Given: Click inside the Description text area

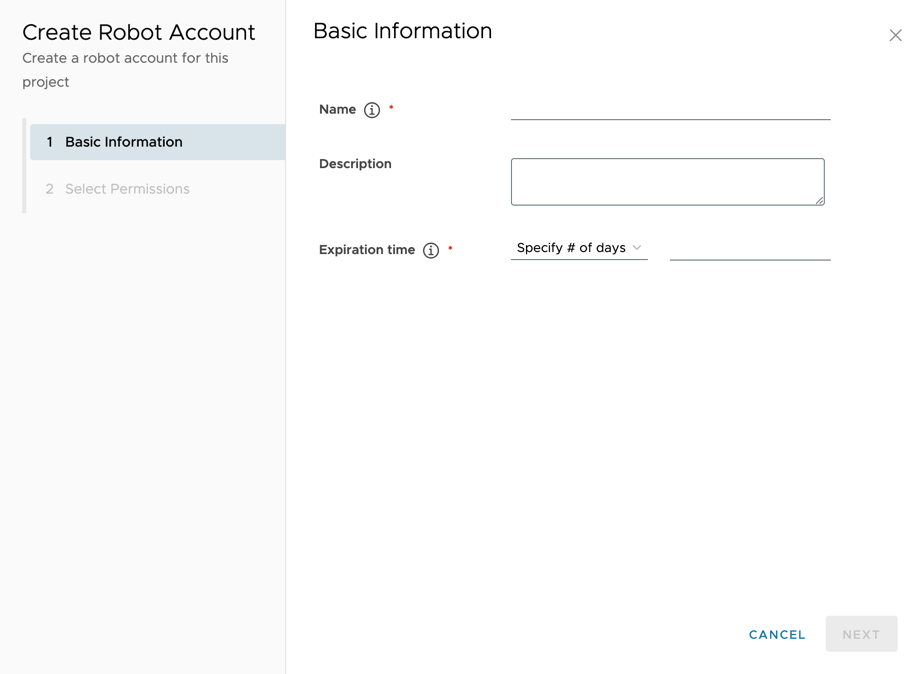Looking at the screenshot, I should click(x=667, y=181).
